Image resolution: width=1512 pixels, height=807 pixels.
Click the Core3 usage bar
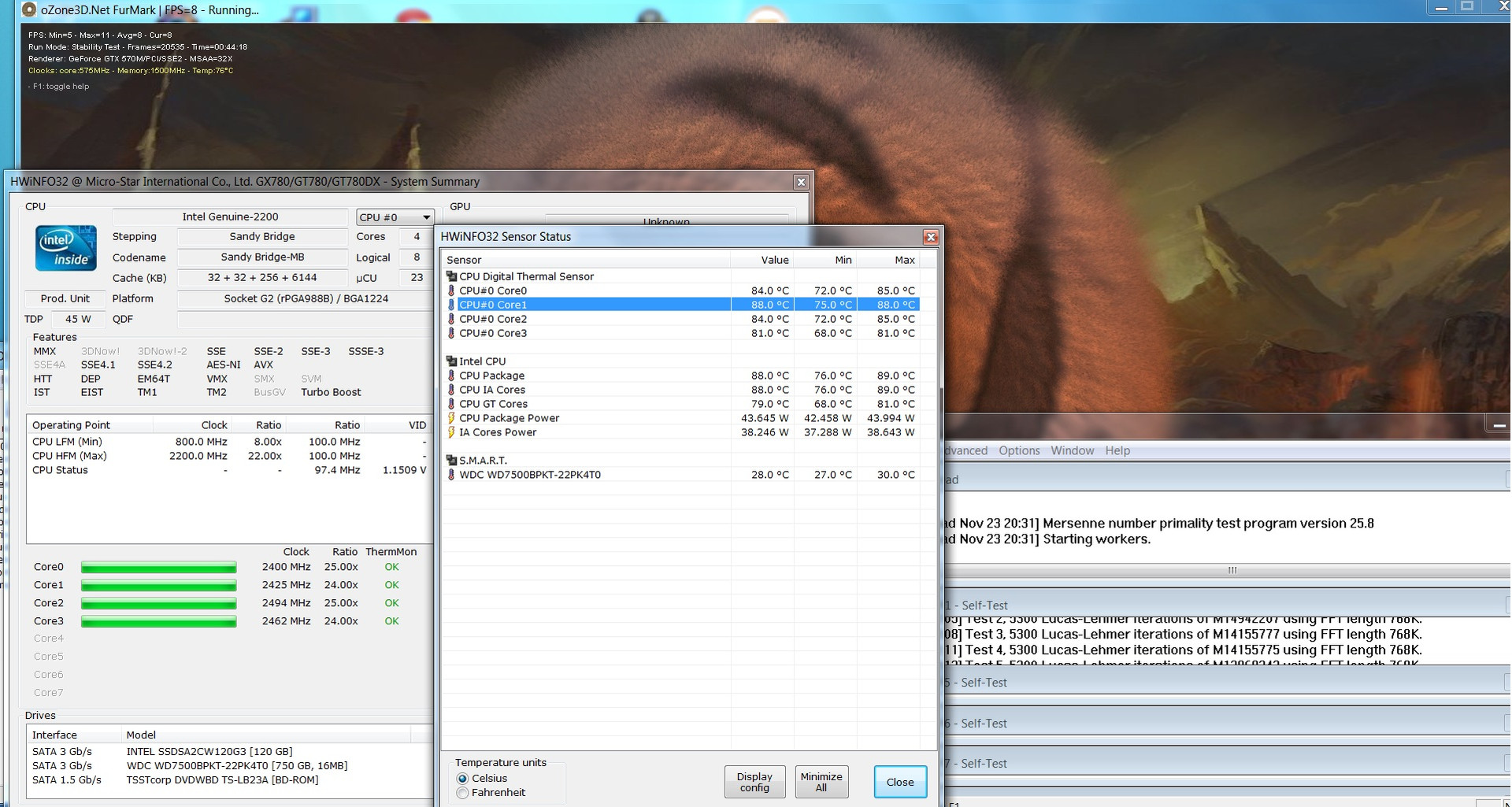click(158, 622)
